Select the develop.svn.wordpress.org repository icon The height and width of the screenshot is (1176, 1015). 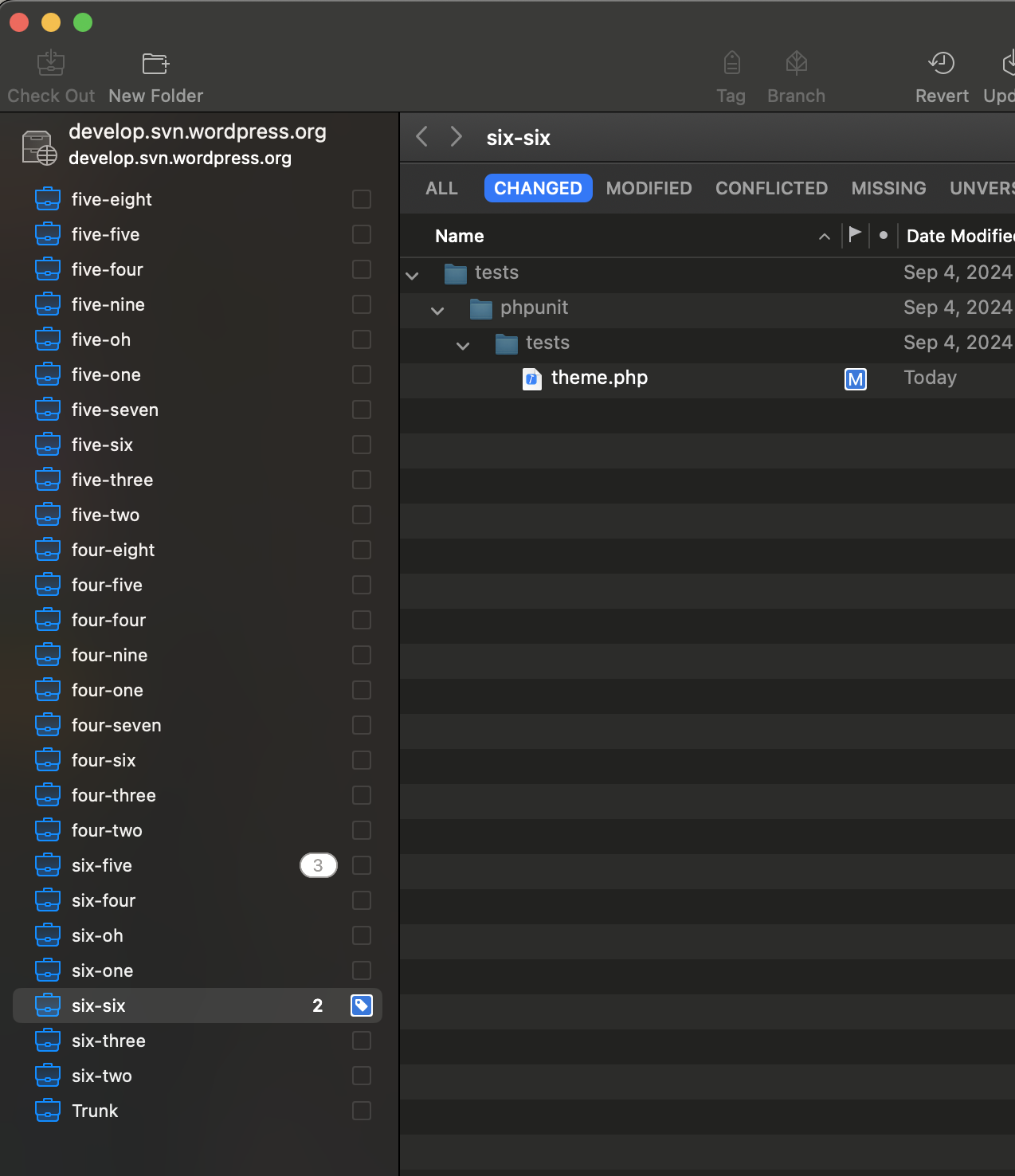point(39,147)
